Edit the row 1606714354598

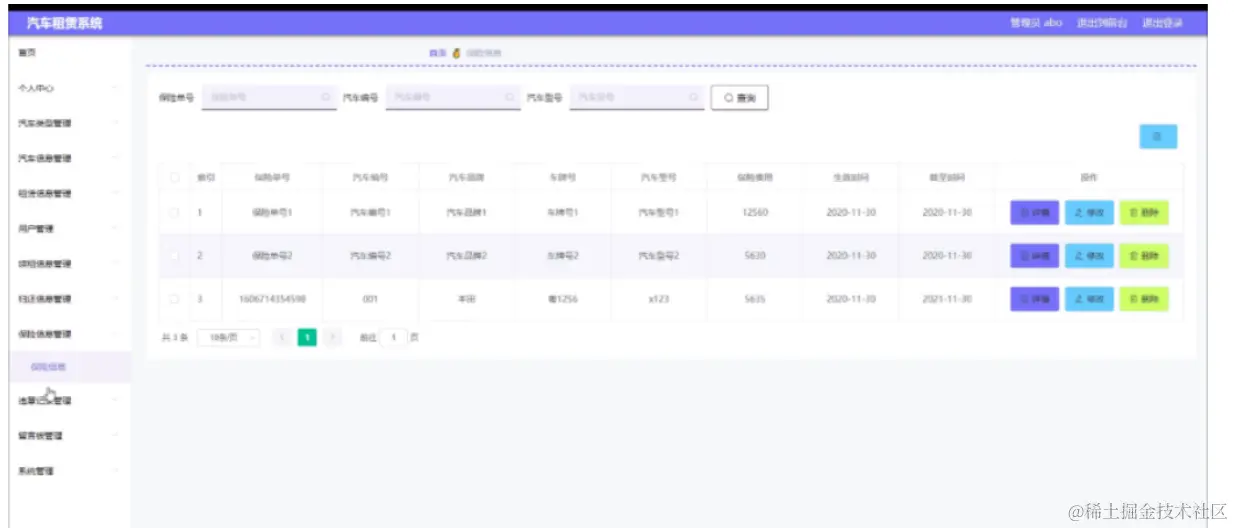(x=1089, y=299)
